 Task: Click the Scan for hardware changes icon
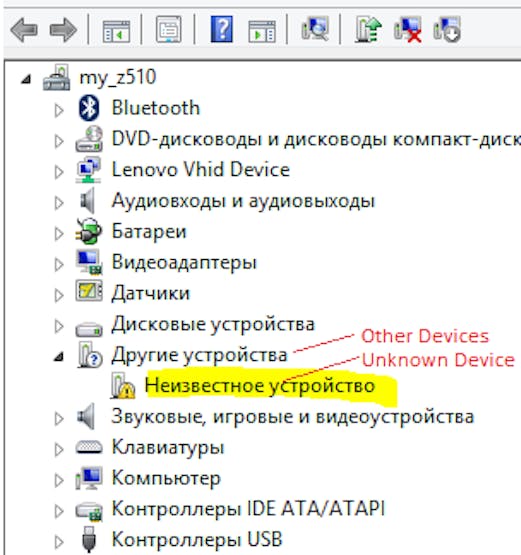click(x=315, y=29)
